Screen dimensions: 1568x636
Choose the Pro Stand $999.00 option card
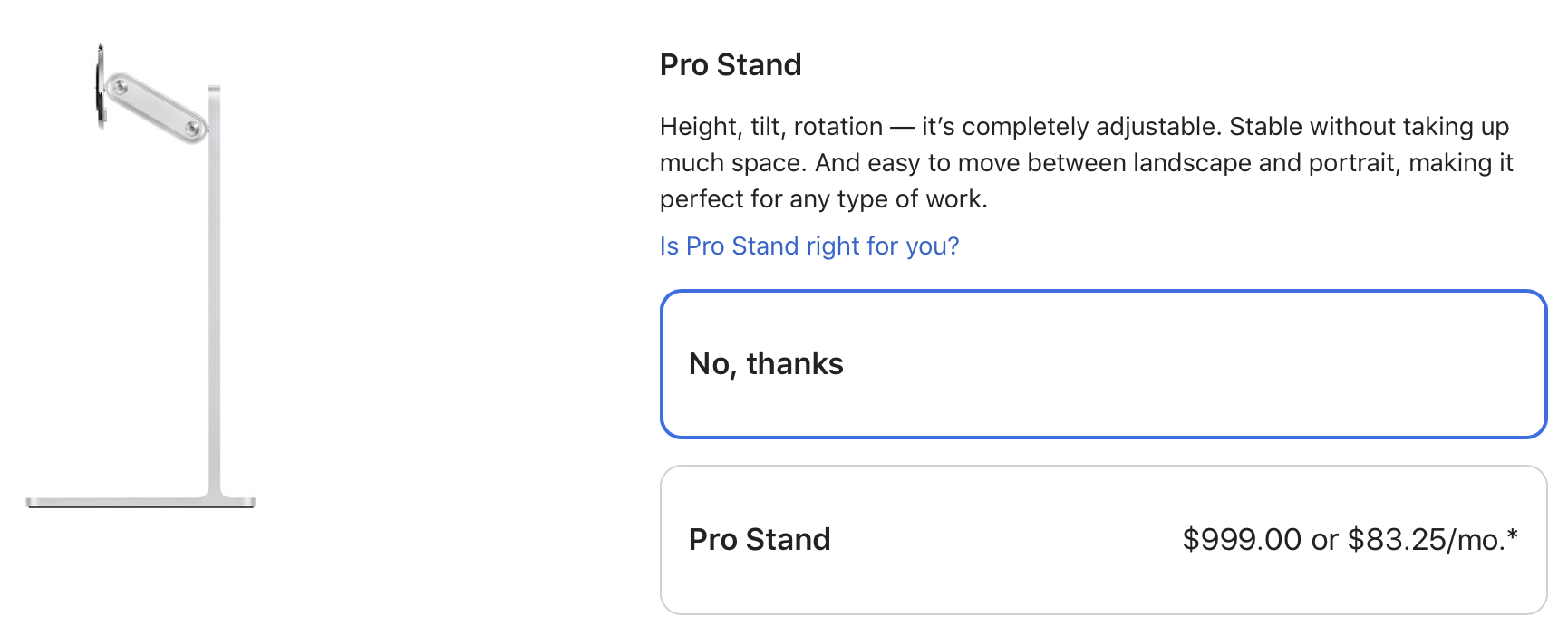[x=1104, y=540]
